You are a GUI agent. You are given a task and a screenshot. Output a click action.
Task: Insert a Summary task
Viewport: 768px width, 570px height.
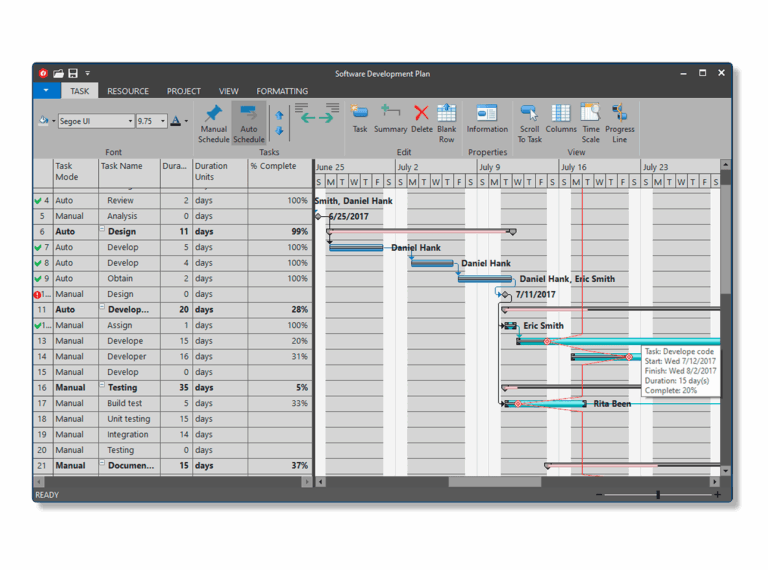[x=390, y=119]
